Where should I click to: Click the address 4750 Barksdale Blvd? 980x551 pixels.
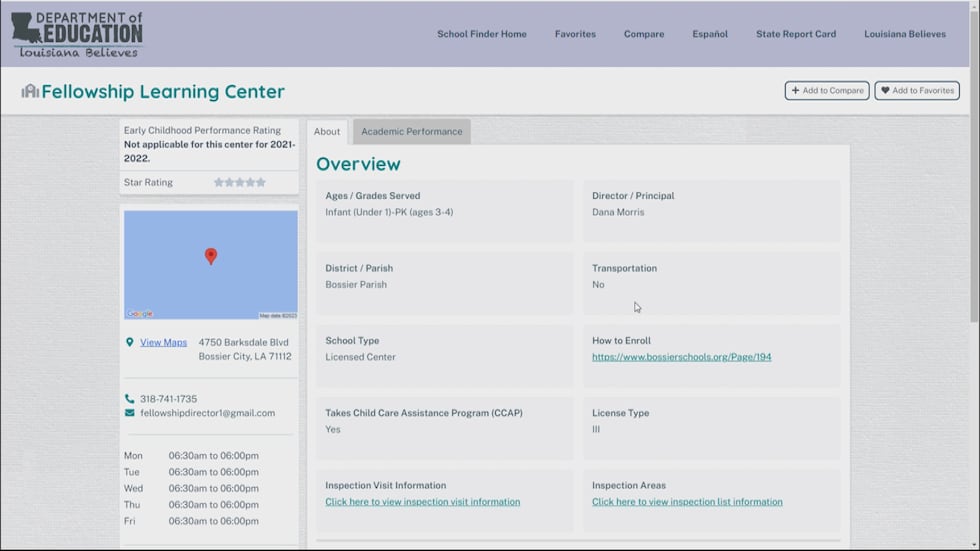tap(244, 342)
